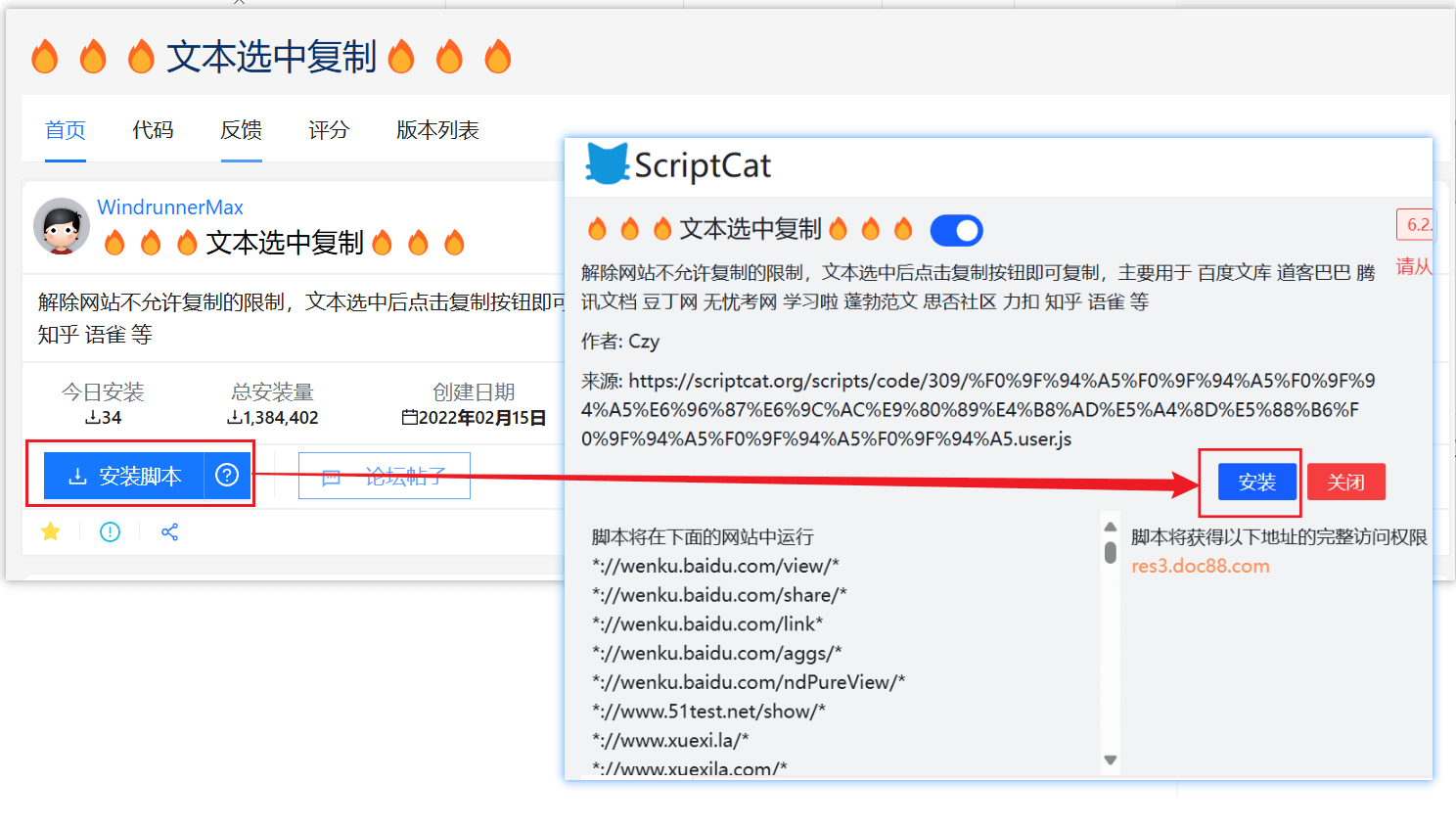
Task: Click the exclamation report icon
Action: pyautogui.click(x=109, y=531)
